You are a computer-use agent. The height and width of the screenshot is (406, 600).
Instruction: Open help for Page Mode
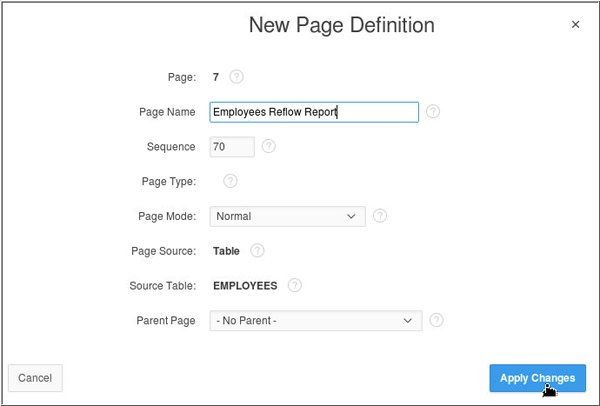pos(380,215)
